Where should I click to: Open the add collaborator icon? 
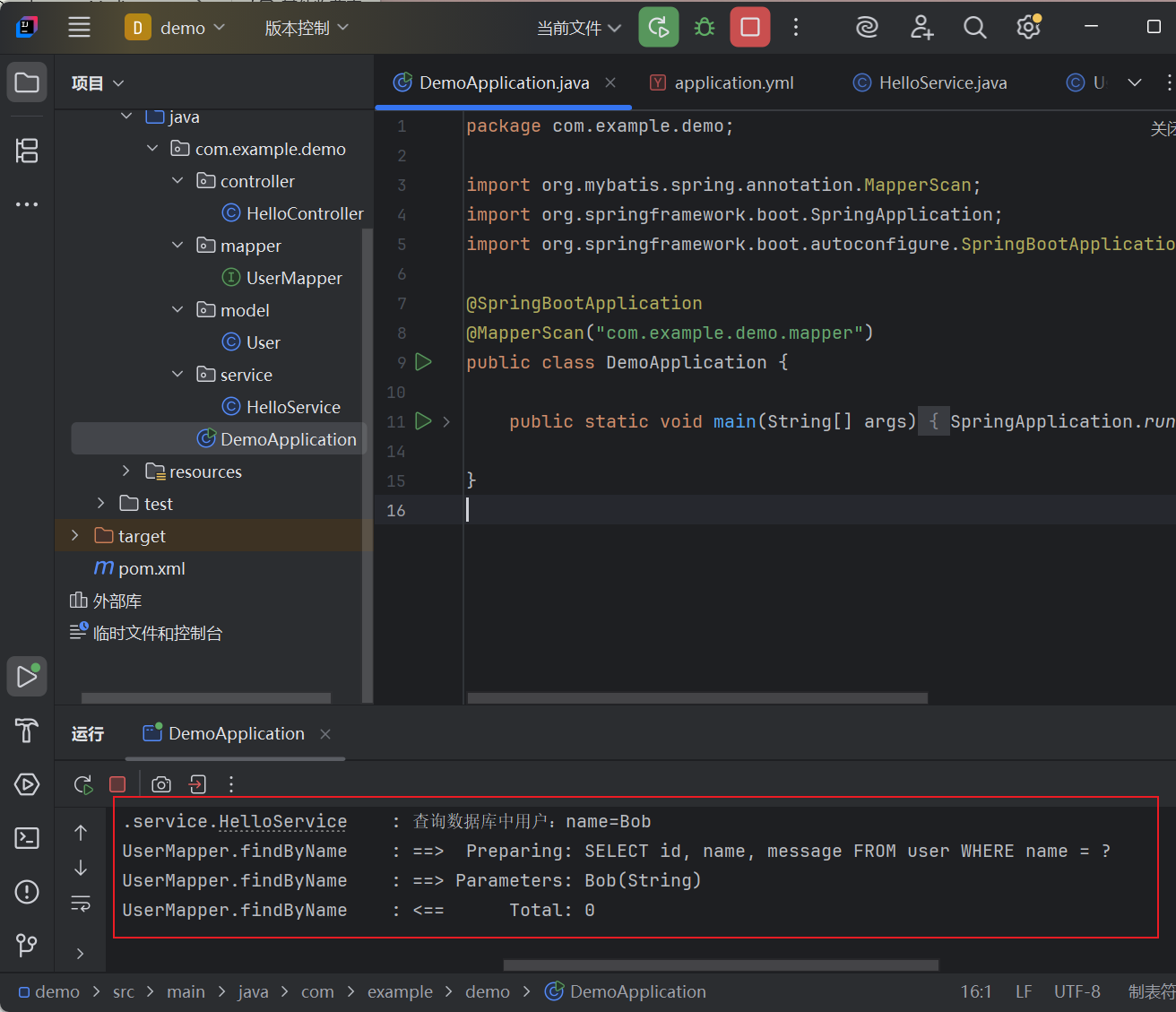coord(921,28)
